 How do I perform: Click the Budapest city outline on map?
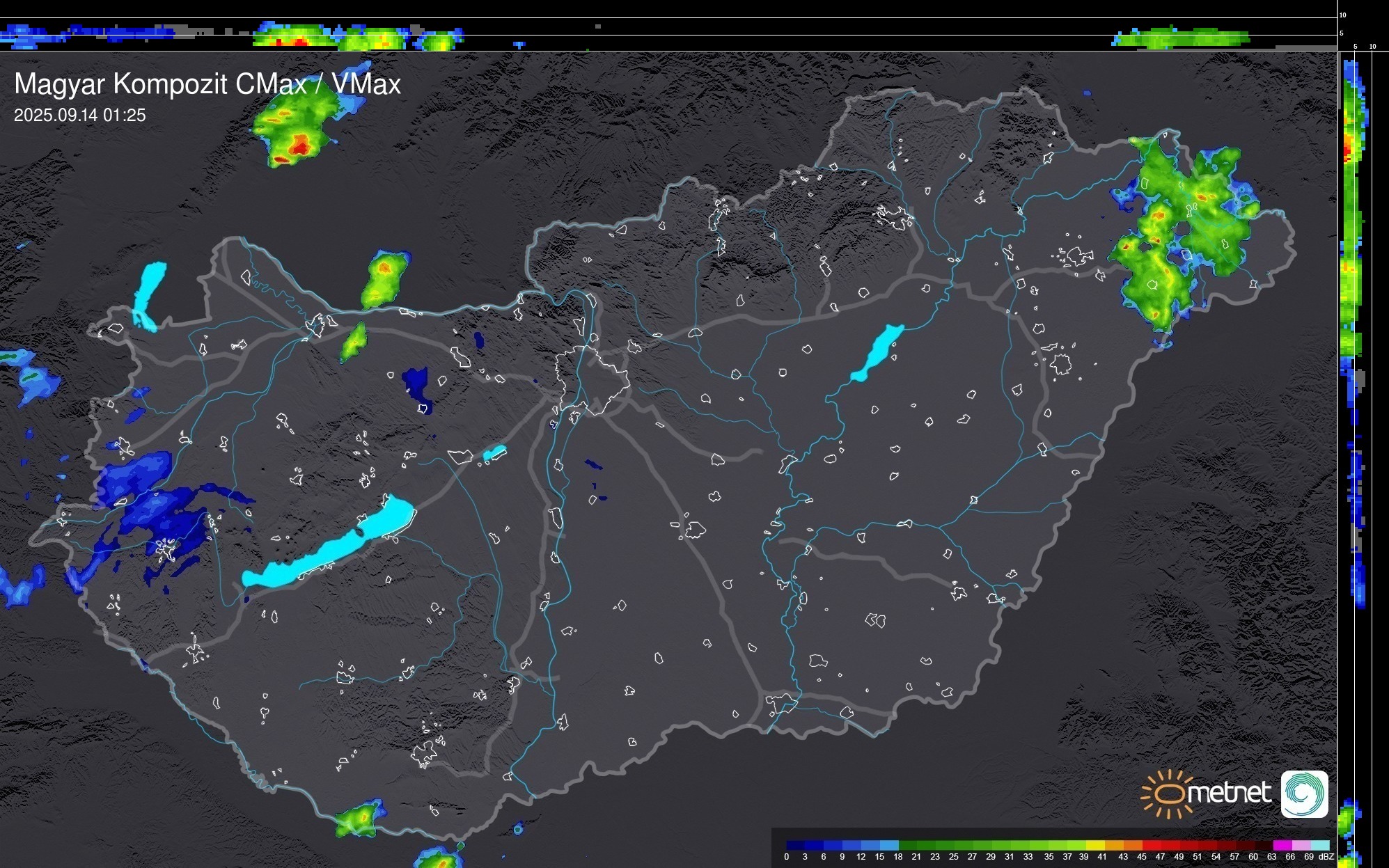point(592,379)
